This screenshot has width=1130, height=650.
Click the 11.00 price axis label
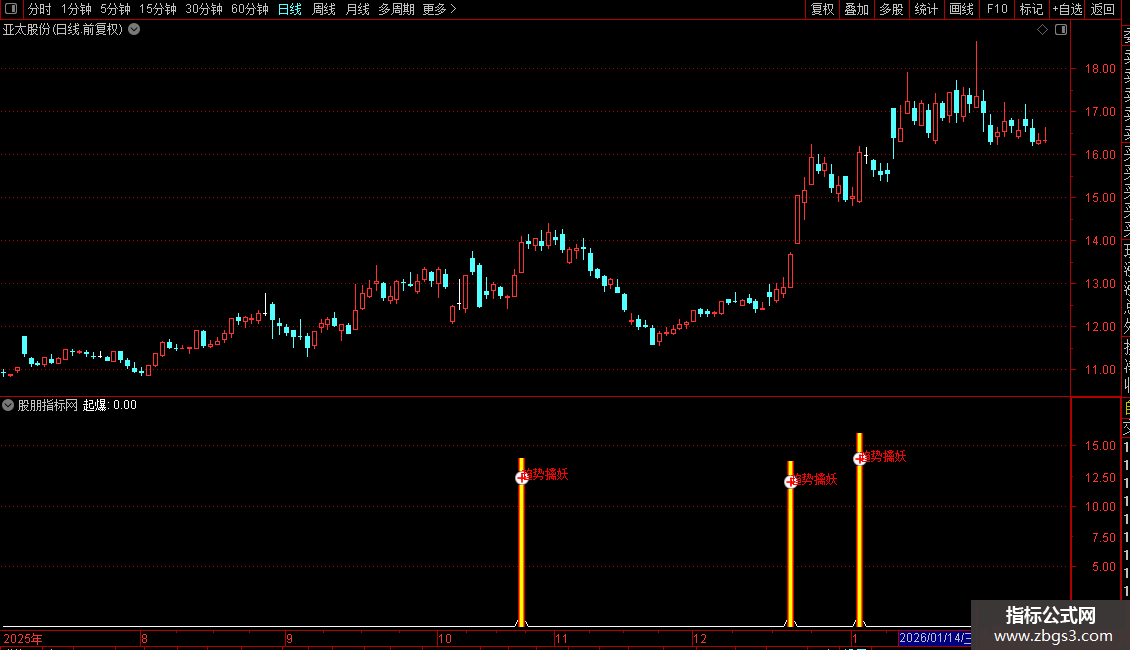coord(1100,370)
